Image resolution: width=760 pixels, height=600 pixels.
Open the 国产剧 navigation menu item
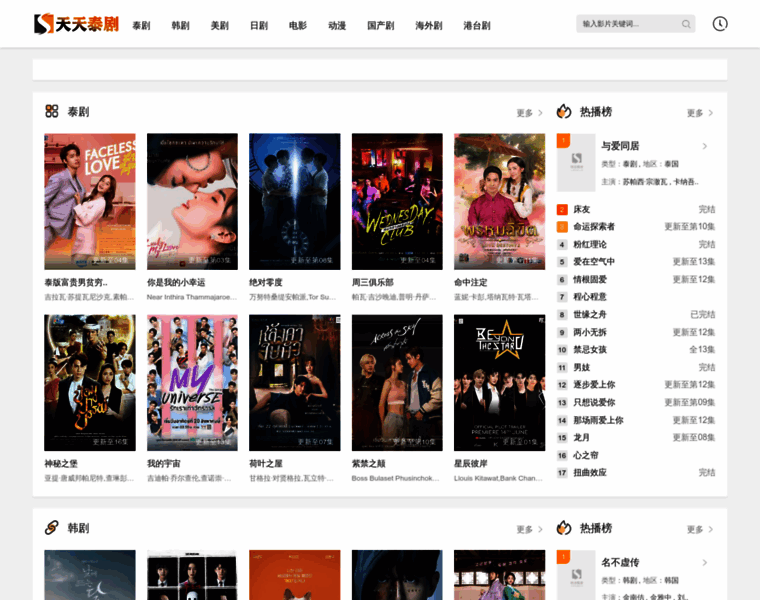[380, 26]
